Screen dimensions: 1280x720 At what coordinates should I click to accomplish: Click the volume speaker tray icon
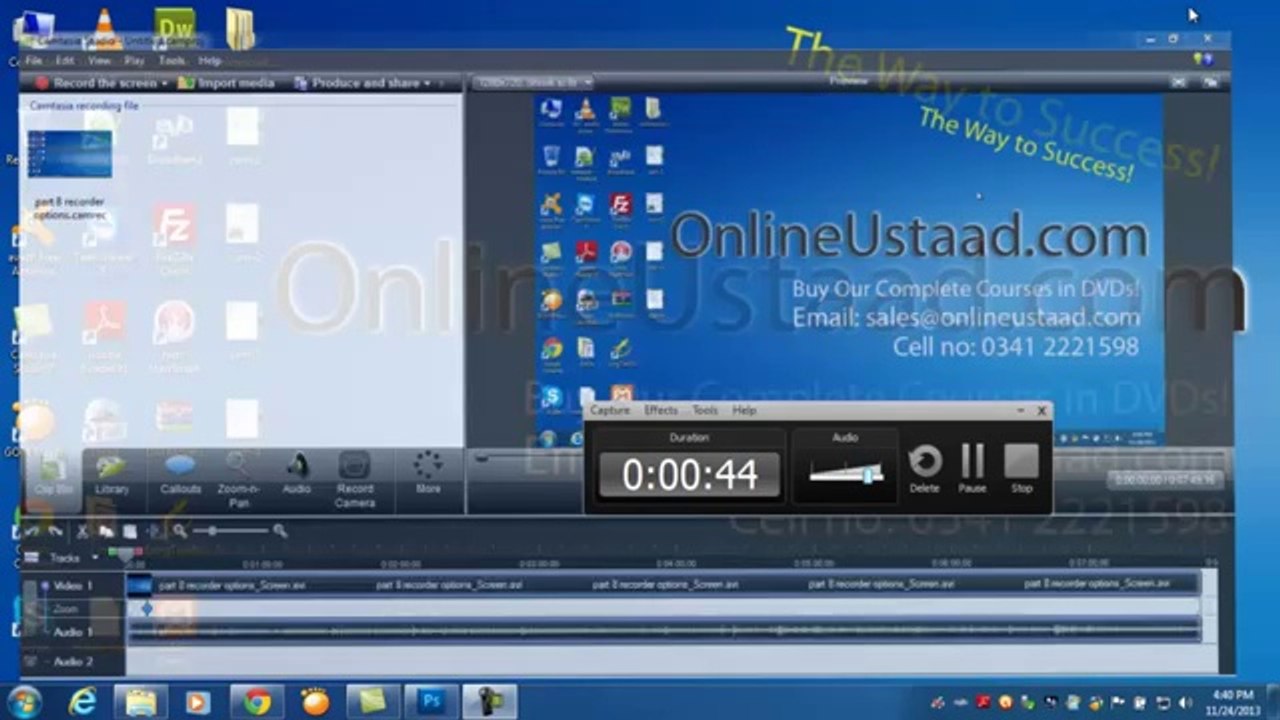click(x=1184, y=702)
